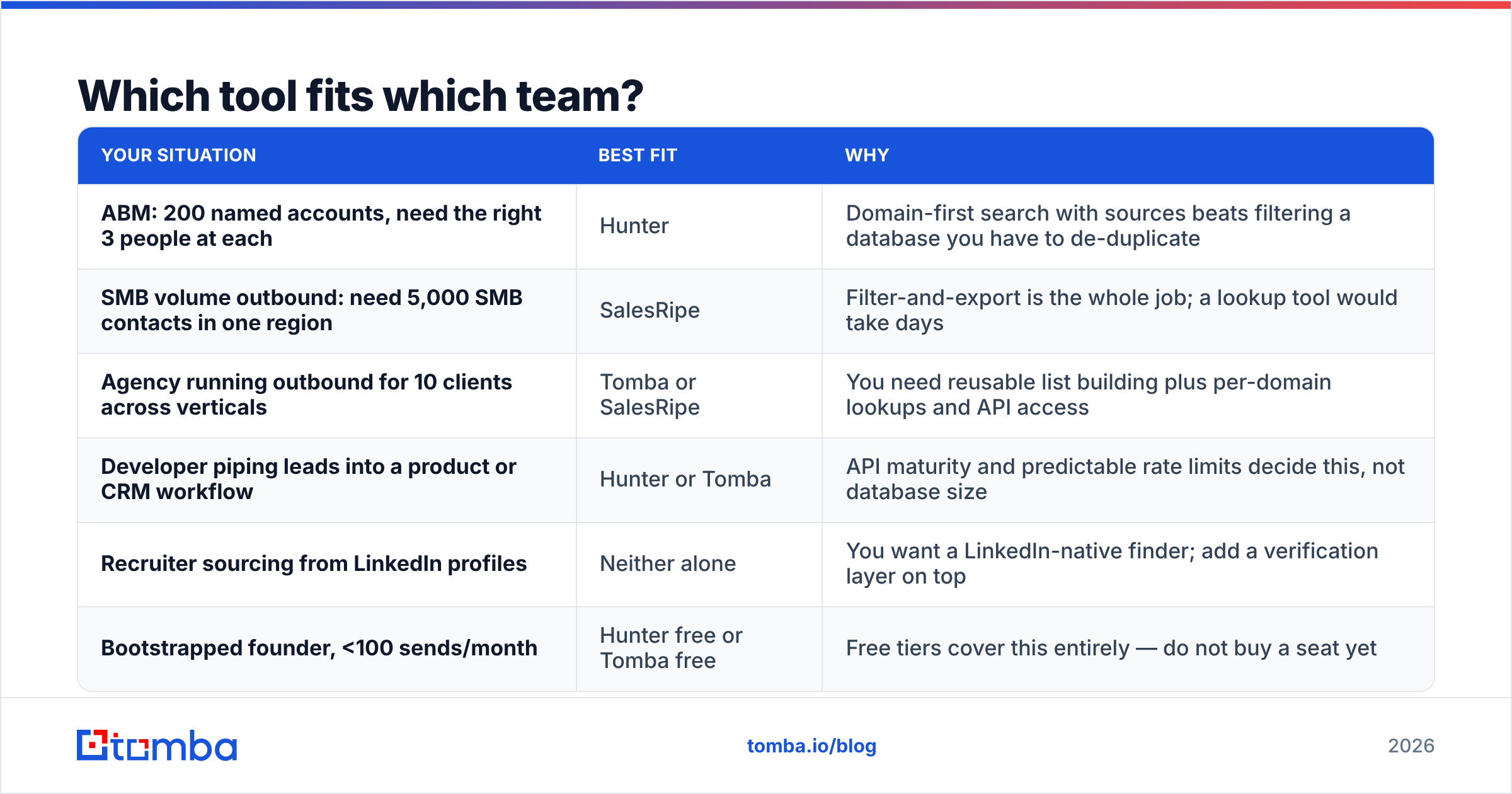Click the 'Filter-and-export is the whole job' cell
The image size is (1512, 794).
pos(1128,311)
